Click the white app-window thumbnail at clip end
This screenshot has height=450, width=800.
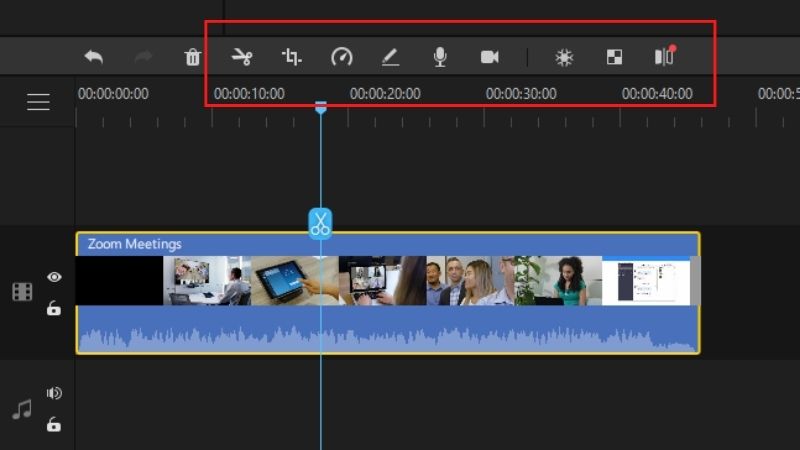(x=646, y=281)
